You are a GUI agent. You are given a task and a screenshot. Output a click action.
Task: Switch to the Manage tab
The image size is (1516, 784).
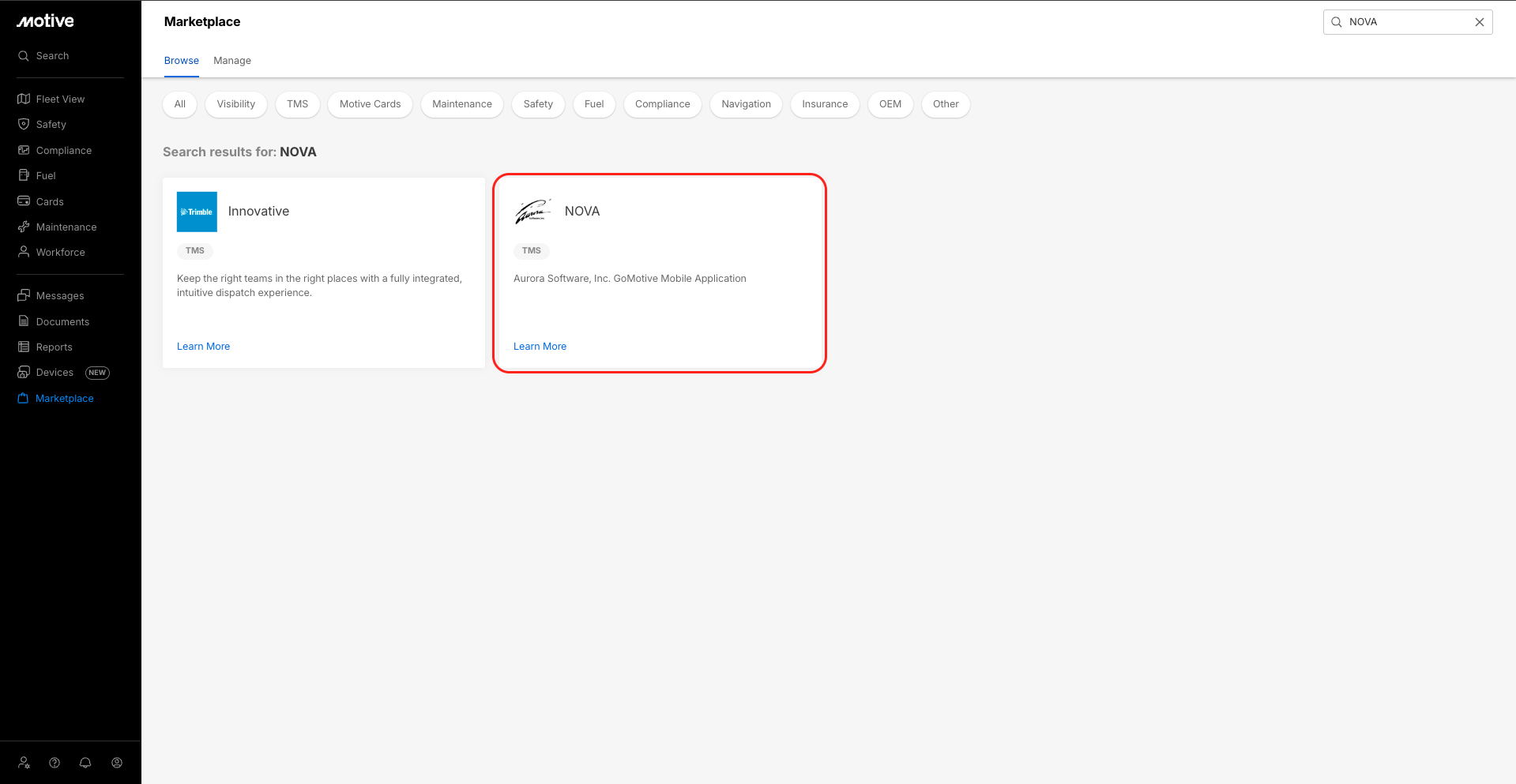coord(232,61)
